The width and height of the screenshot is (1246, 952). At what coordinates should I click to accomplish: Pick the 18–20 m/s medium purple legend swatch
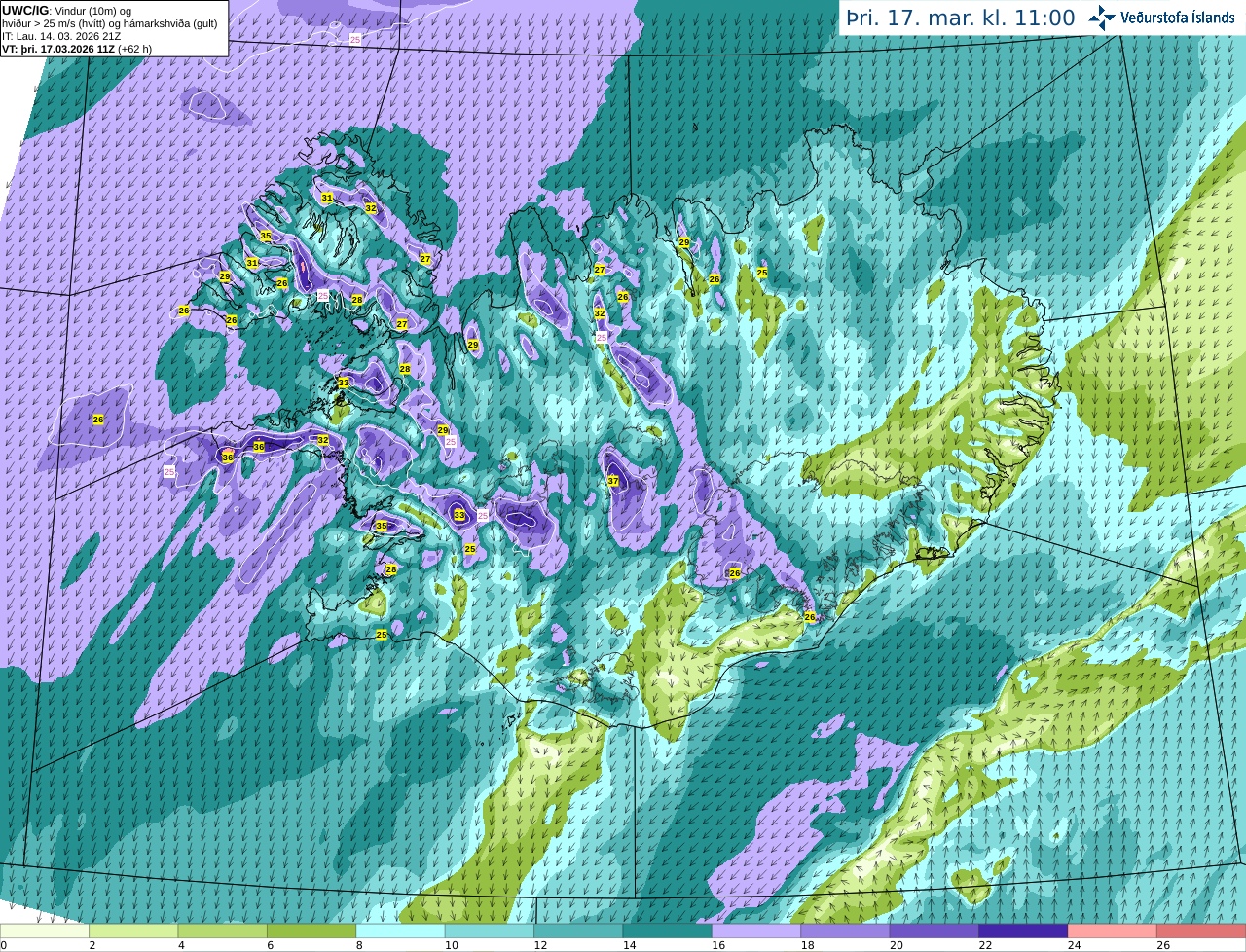coord(846,932)
